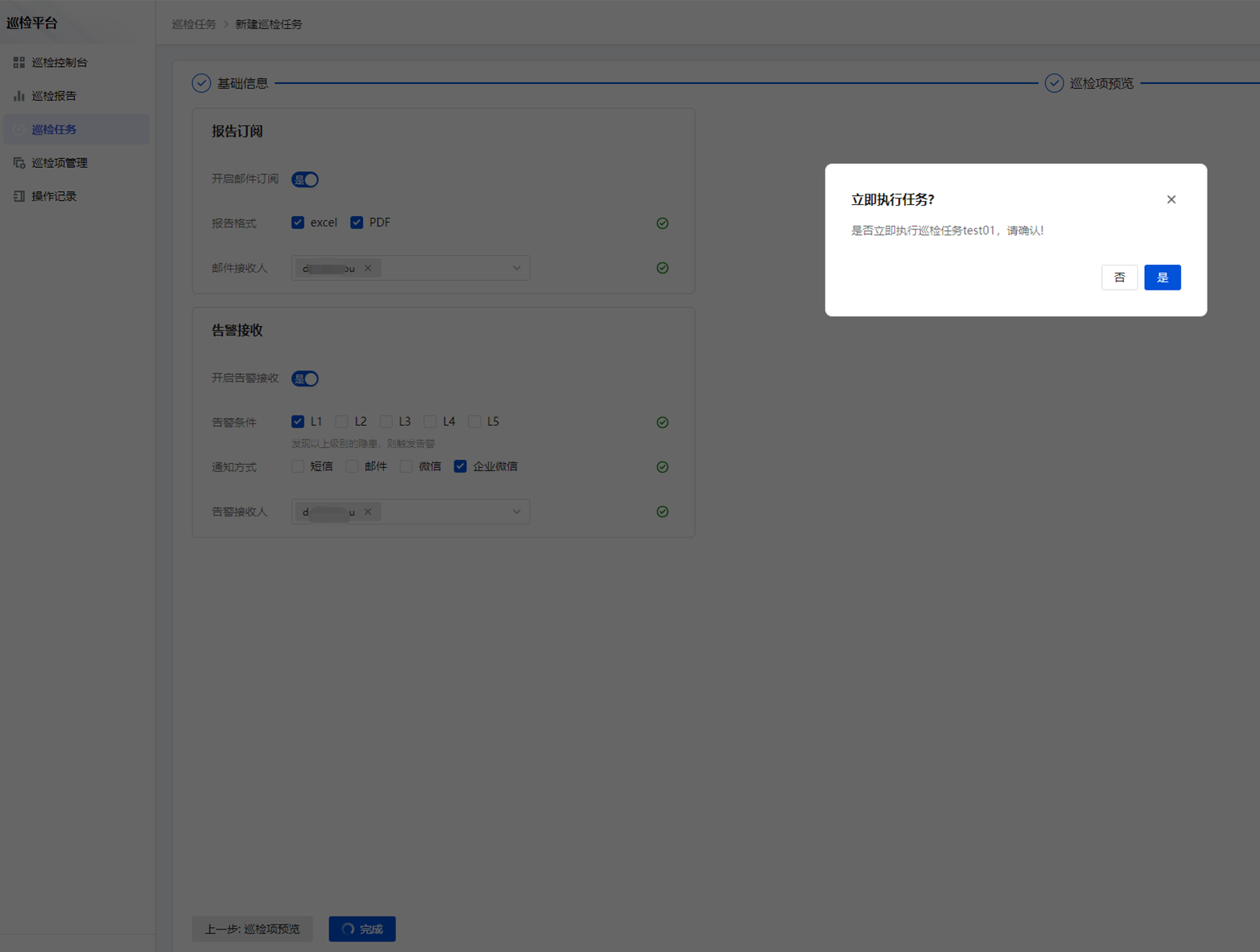Expand the 邮件接收人 dropdown arrow
Viewport: 1260px width, 952px height.
[x=517, y=268]
